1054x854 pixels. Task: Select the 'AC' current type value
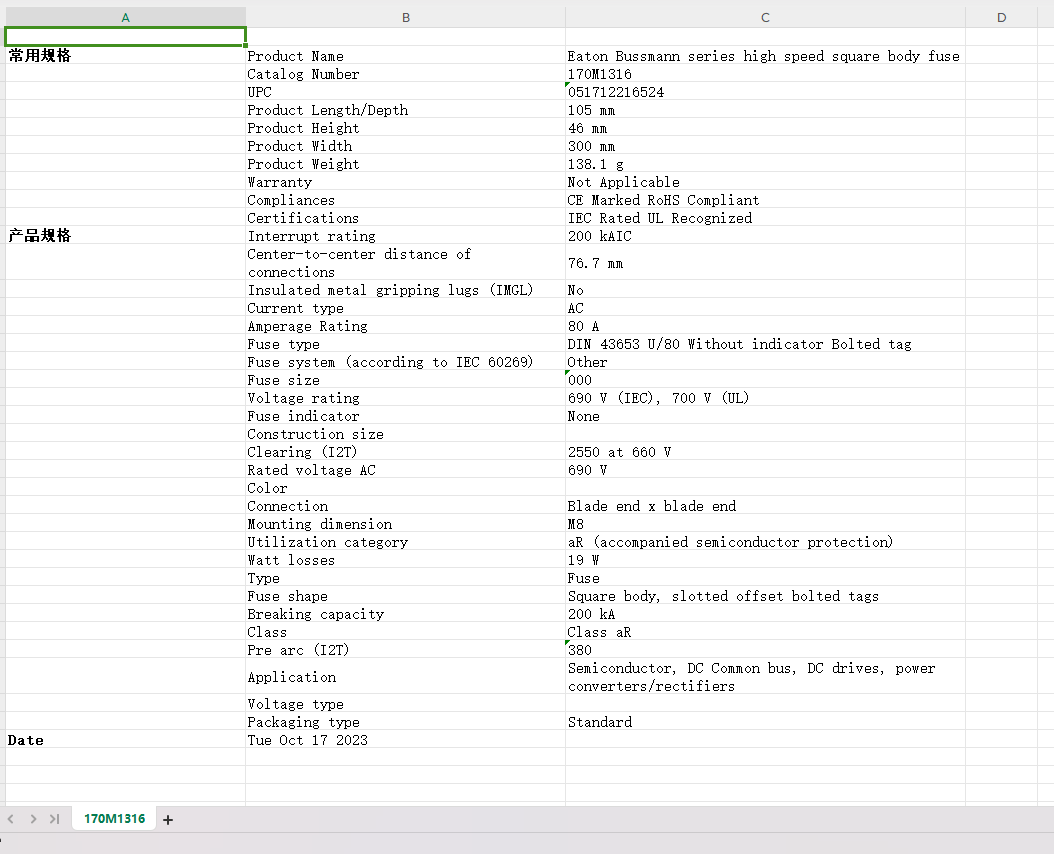click(766, 308)
